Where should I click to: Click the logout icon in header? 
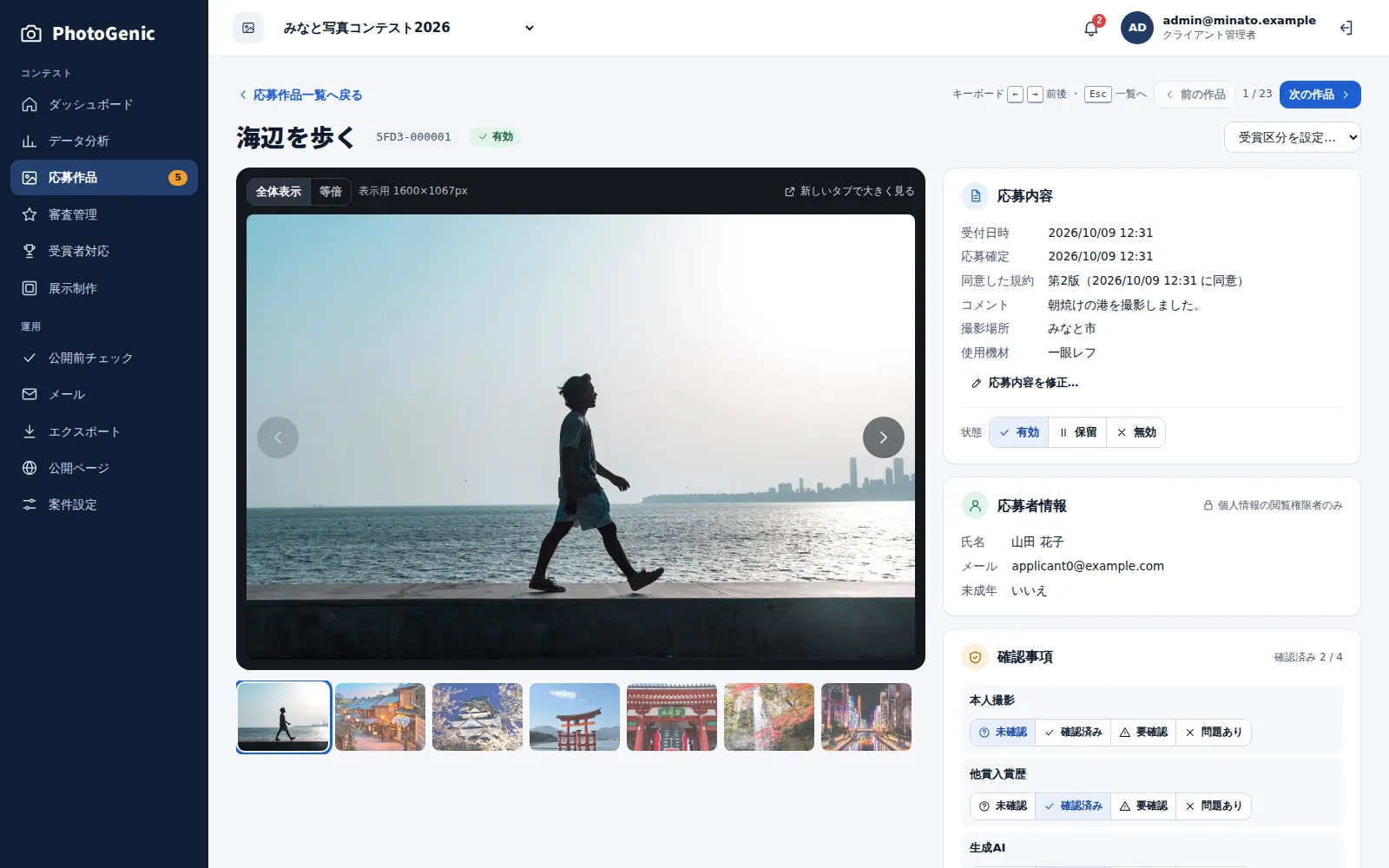[x=1346, y=28]
